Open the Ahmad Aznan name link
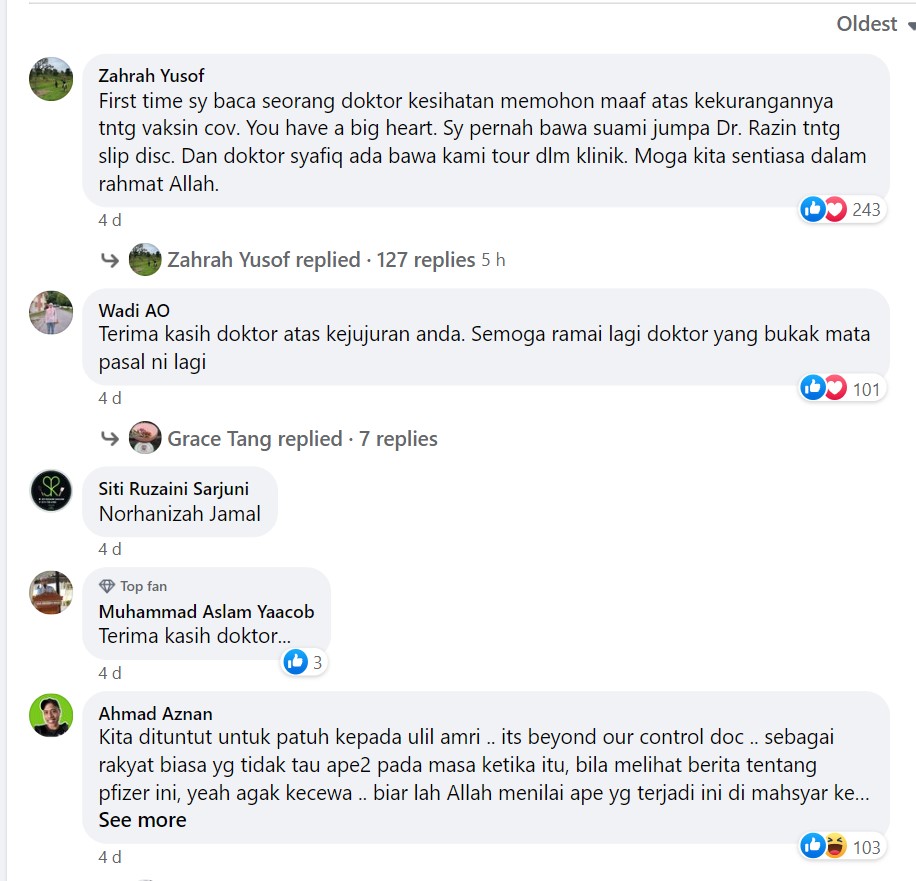This screenshot has height=881, width=916. pos(155,713)
